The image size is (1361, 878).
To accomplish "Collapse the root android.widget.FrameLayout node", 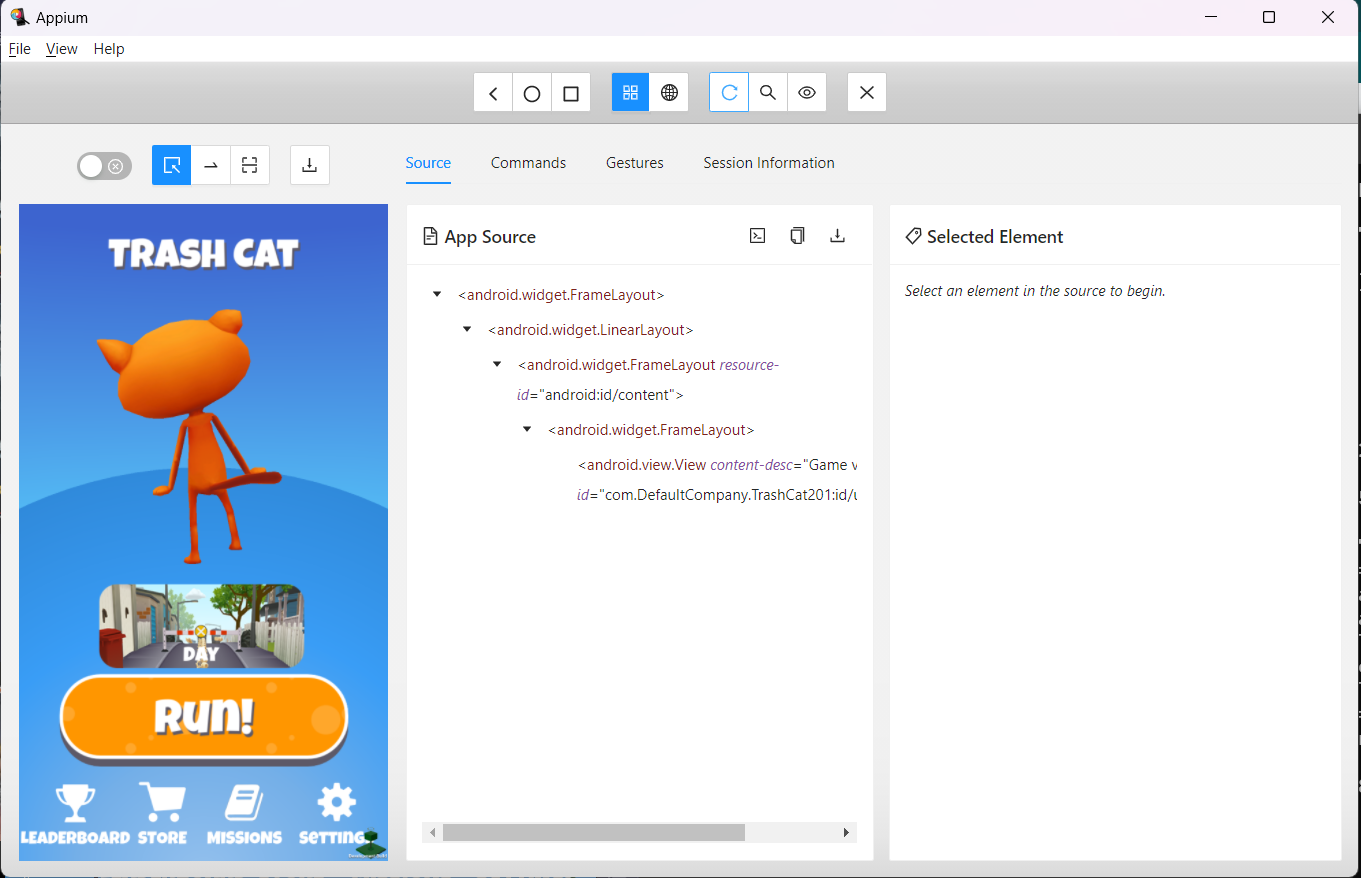I will tap(436, 294).
